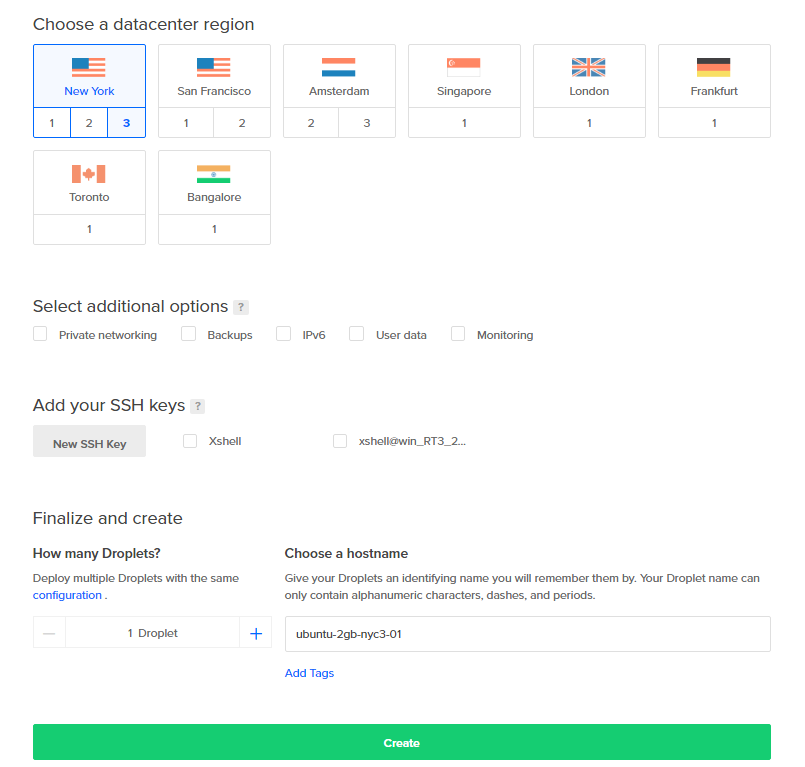Open the Add Tags link
Screen dimensions: 805x767
point(309,673)
